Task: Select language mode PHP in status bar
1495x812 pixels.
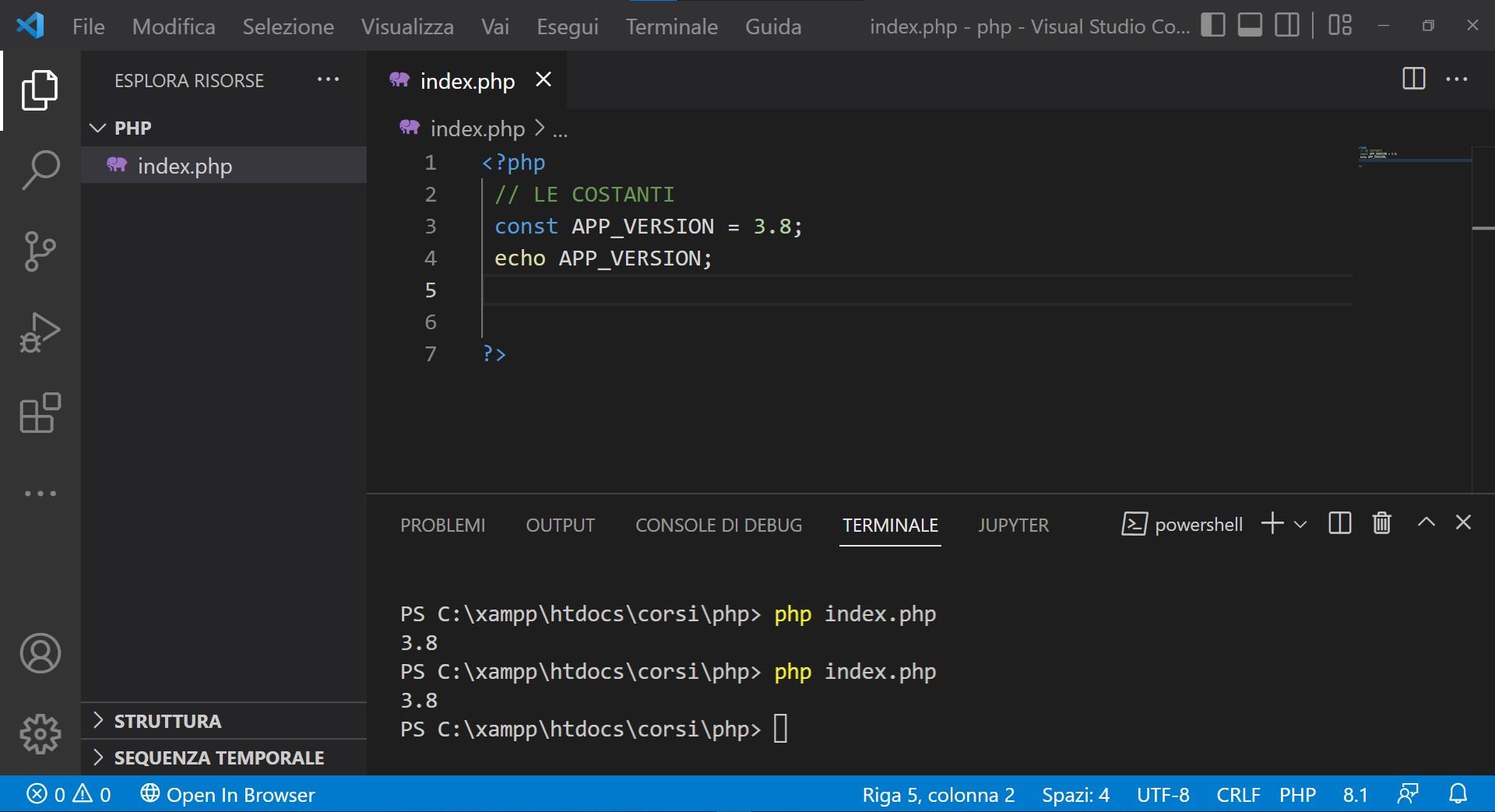Action: pyautogui.click(x=1297, y=795)
